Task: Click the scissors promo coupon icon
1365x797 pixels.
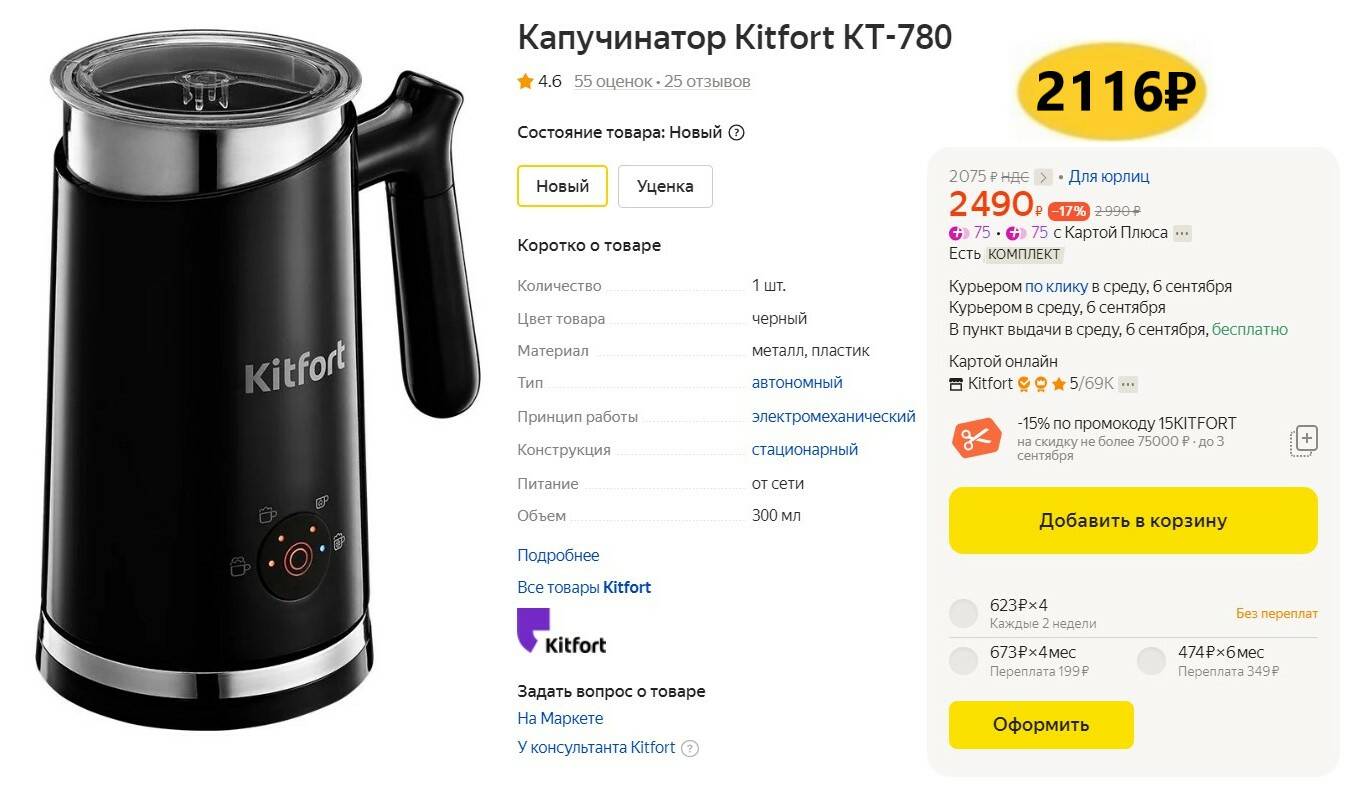Action: coord(976,439)
